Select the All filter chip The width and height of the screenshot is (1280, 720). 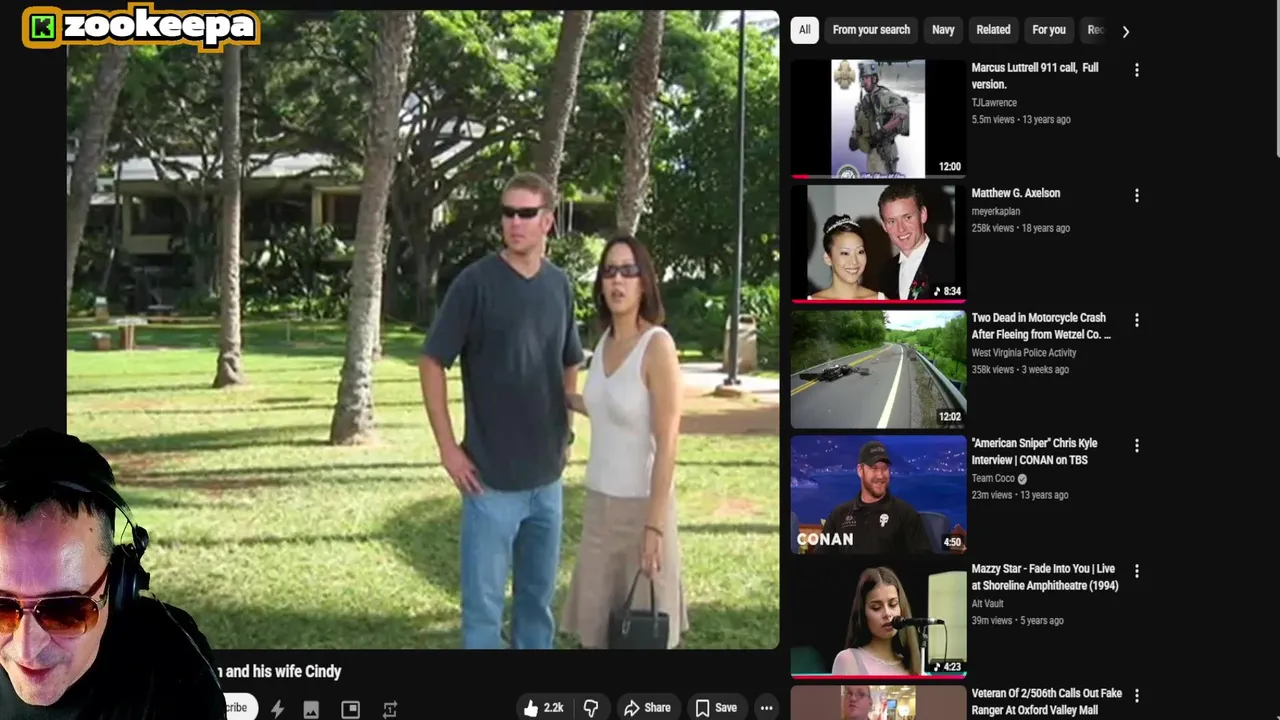(x=804, y=30)
